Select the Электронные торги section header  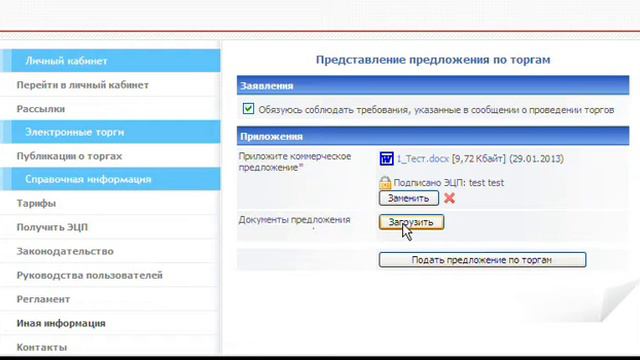point(110,132)
